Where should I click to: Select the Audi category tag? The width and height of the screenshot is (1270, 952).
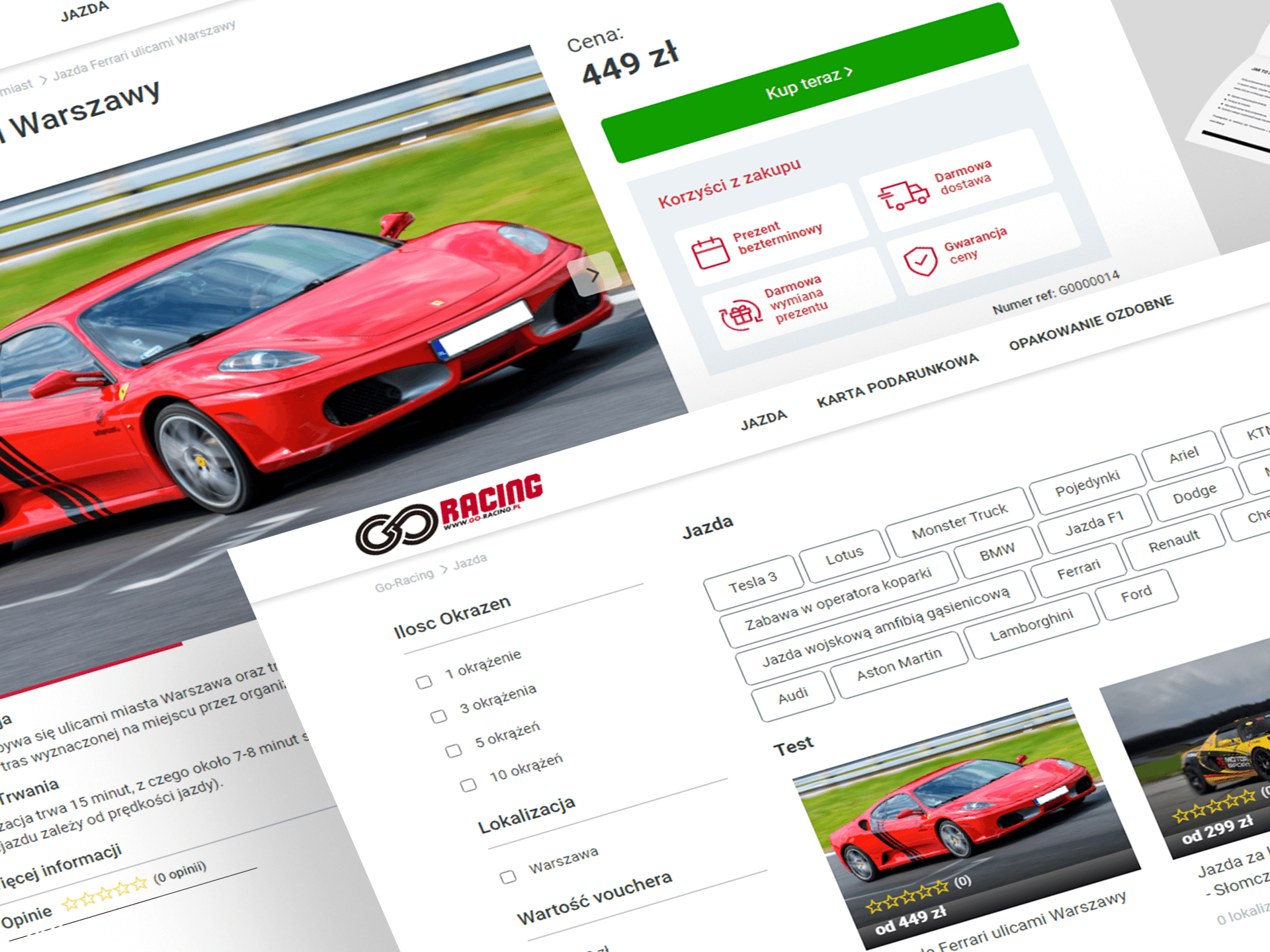(792, 695)
